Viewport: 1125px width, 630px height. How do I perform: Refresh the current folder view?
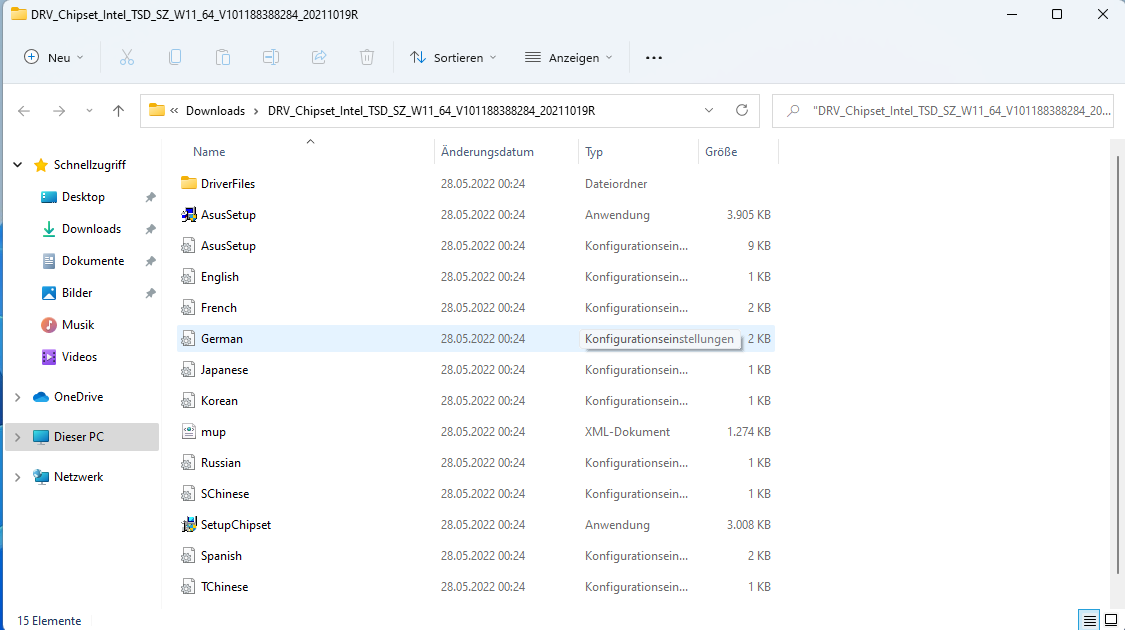coord(742,111)
